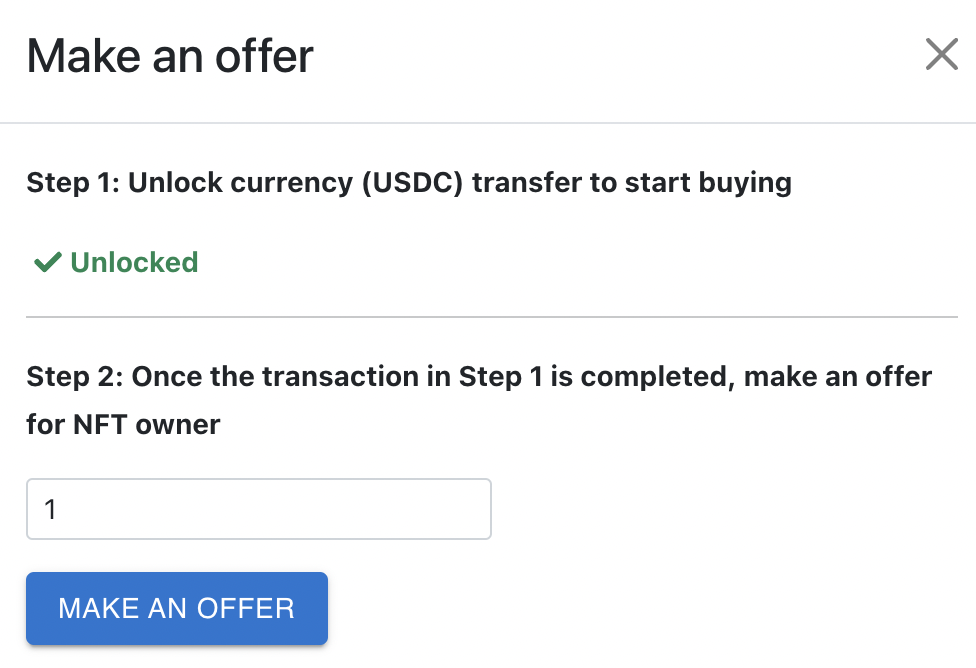Screen dimensions: 976x668
Task: Close the Make an offer dialog
Action: click(x=942, y=55)
